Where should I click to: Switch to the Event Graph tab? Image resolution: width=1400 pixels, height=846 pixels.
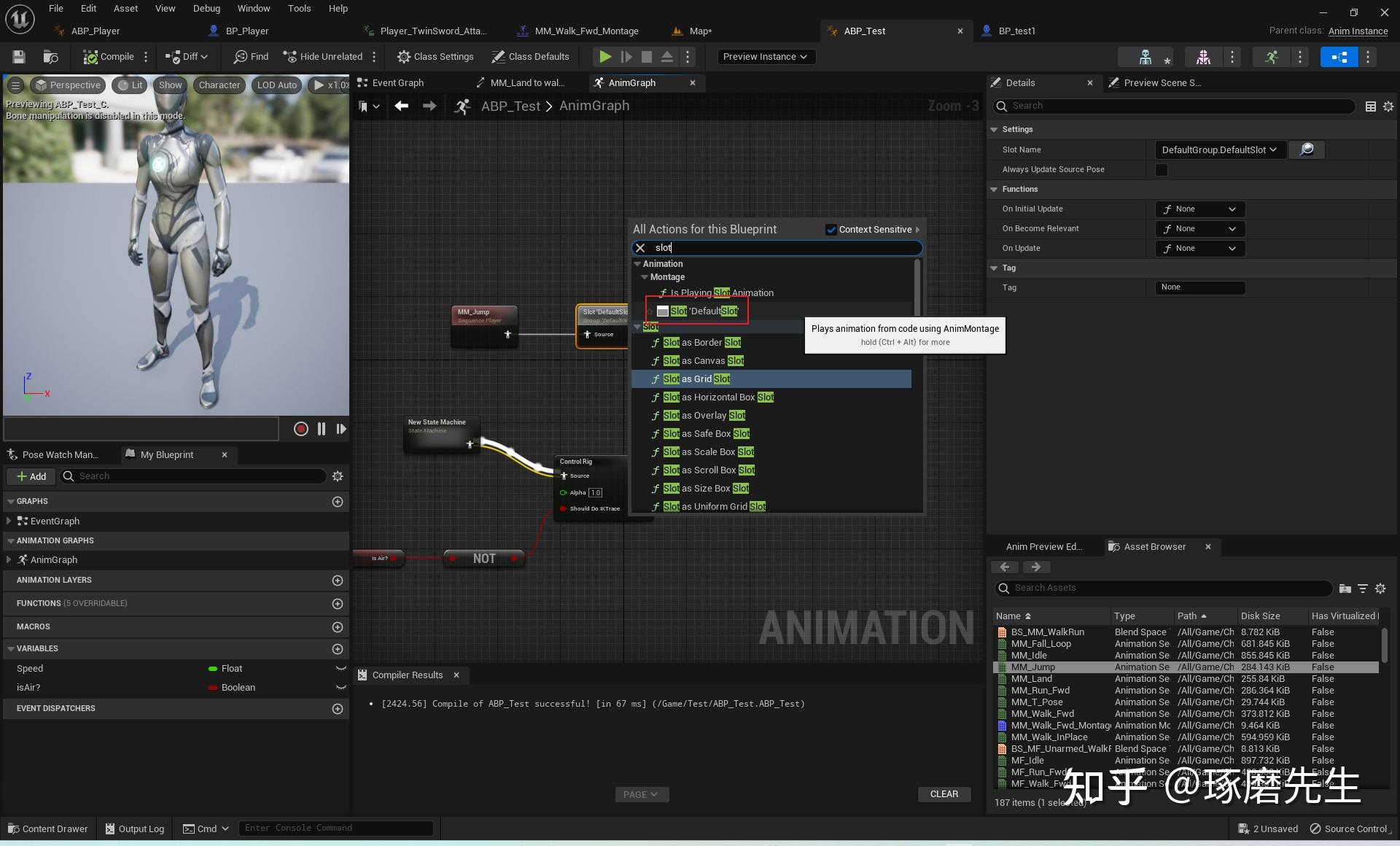pyautogui.click(x=397, y=83)
